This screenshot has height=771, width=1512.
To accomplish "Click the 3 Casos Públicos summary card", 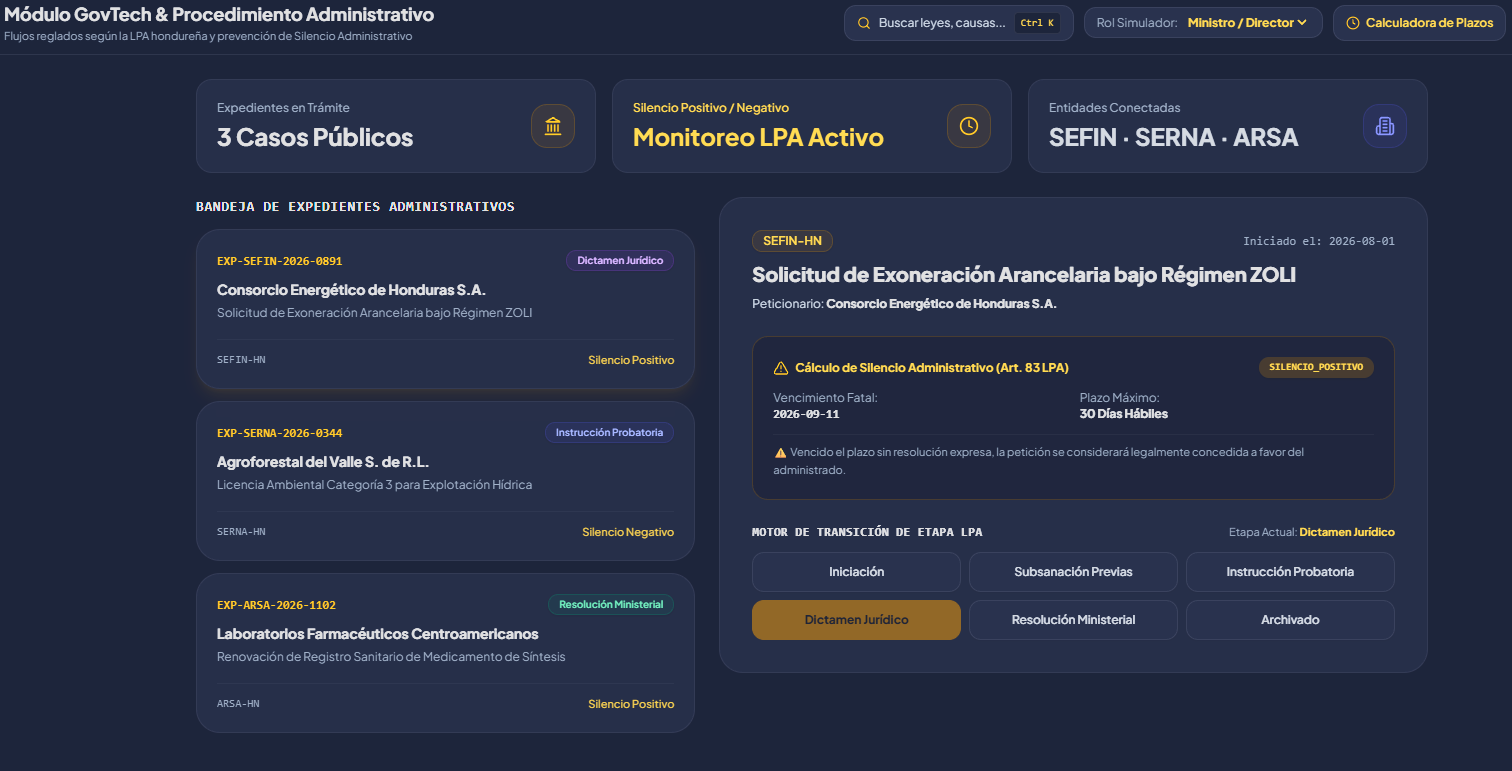I will tap(395, 126).
